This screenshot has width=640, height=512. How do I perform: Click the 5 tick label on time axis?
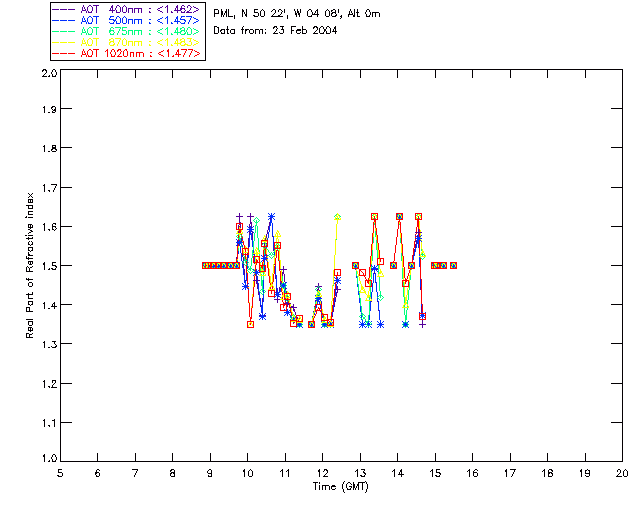point(60,472)
